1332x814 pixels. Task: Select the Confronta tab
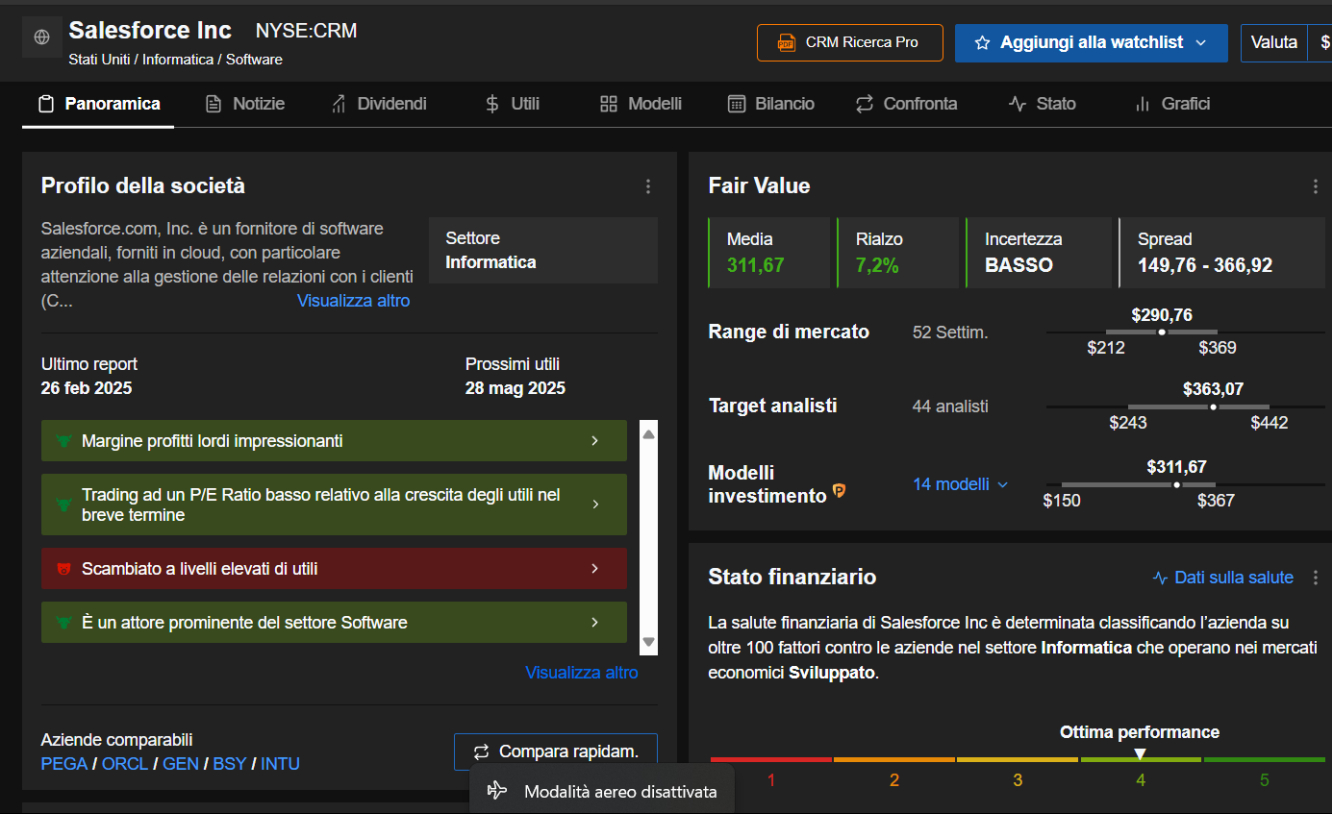906,104
